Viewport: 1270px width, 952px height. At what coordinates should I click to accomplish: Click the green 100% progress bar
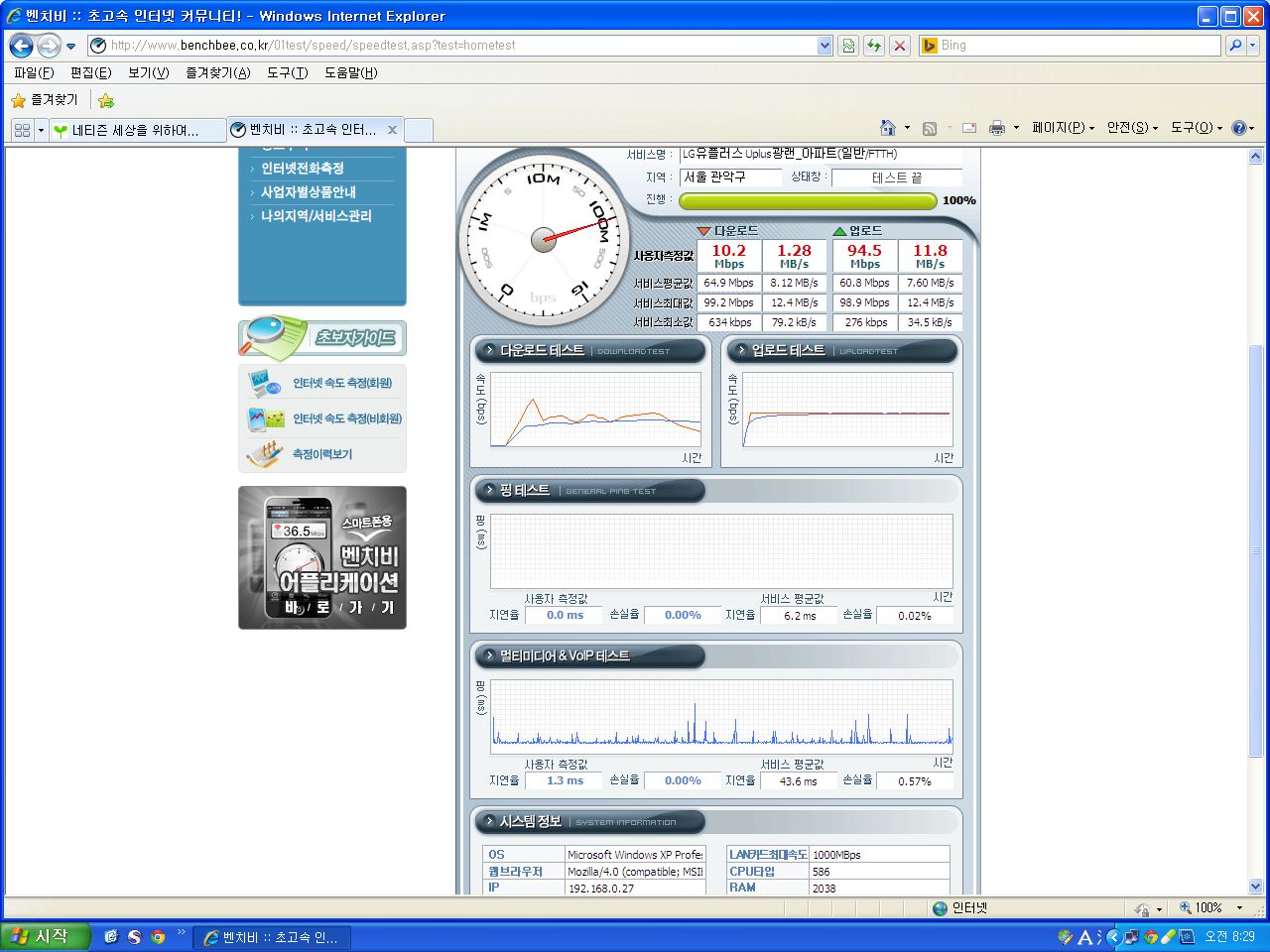(808, 201)
